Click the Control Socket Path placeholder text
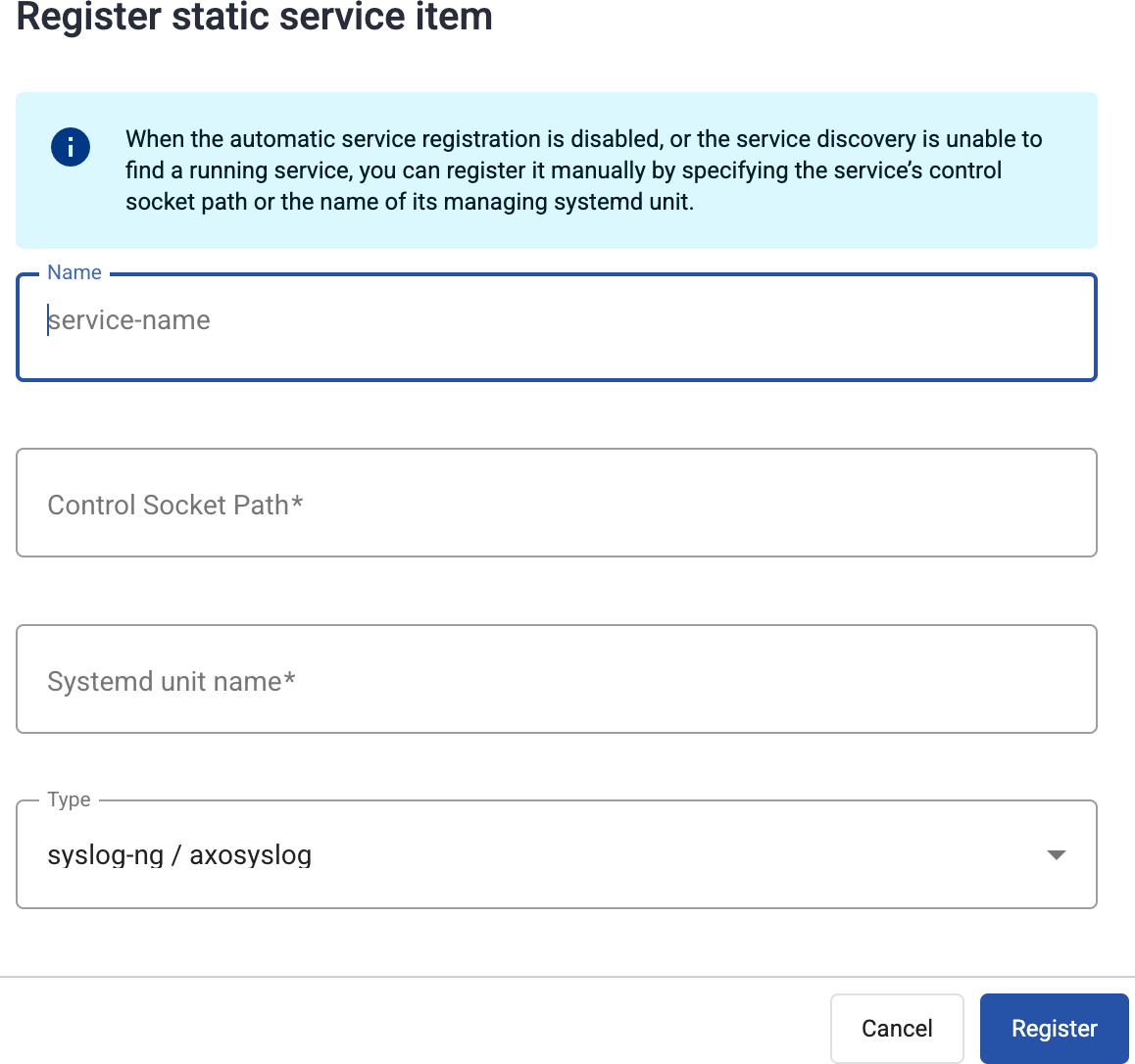The height and width of the screenshot is (1064, 1135). (x=175, y=505)
